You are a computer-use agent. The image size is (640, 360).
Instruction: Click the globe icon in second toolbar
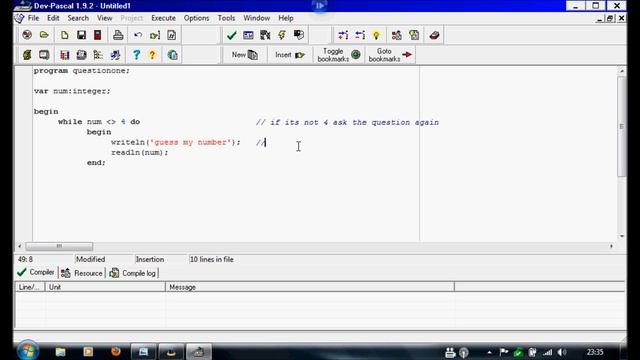[172, 55]
